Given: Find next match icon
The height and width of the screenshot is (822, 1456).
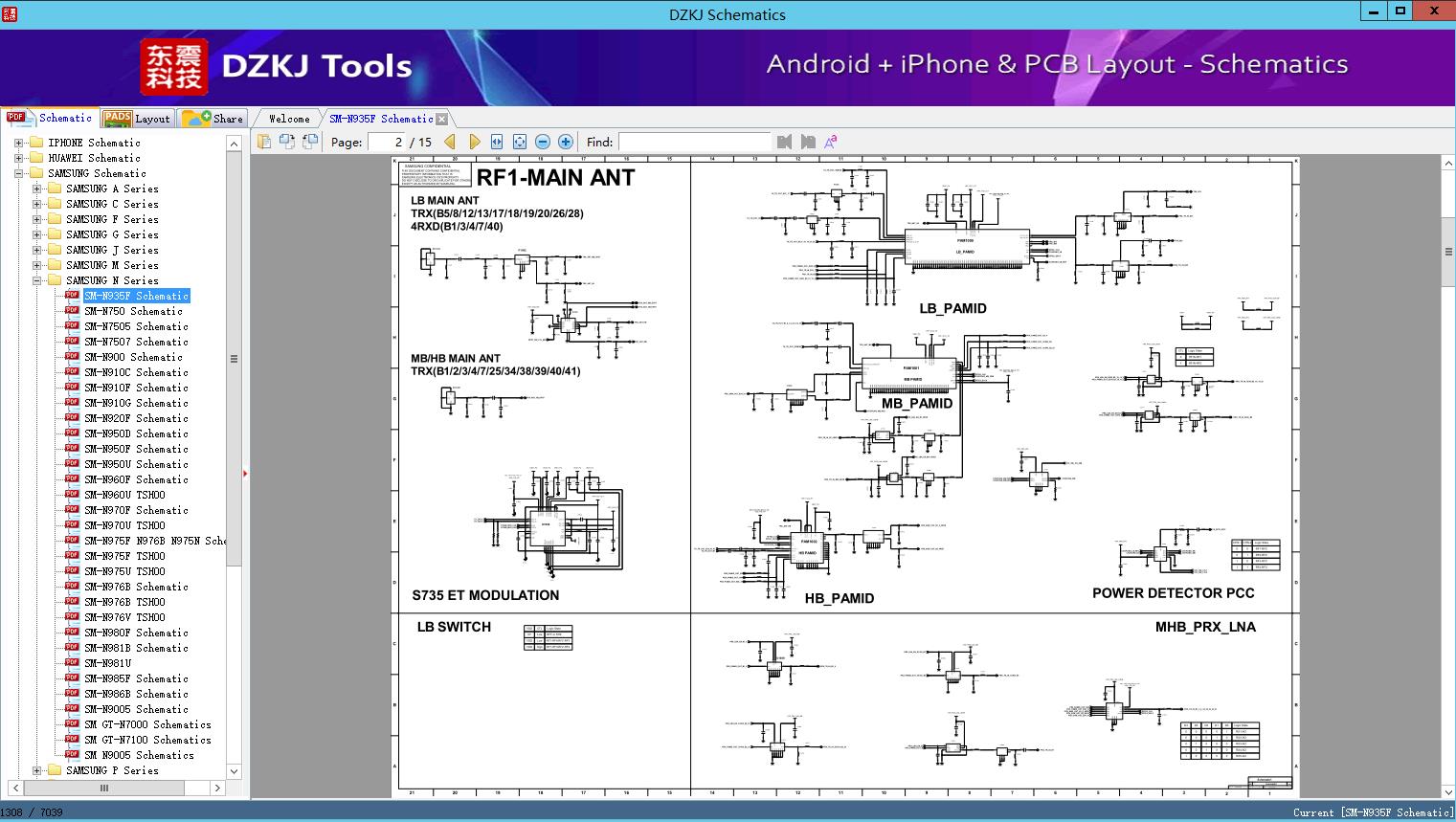Looking at the screenshot, I should [808, 142].
